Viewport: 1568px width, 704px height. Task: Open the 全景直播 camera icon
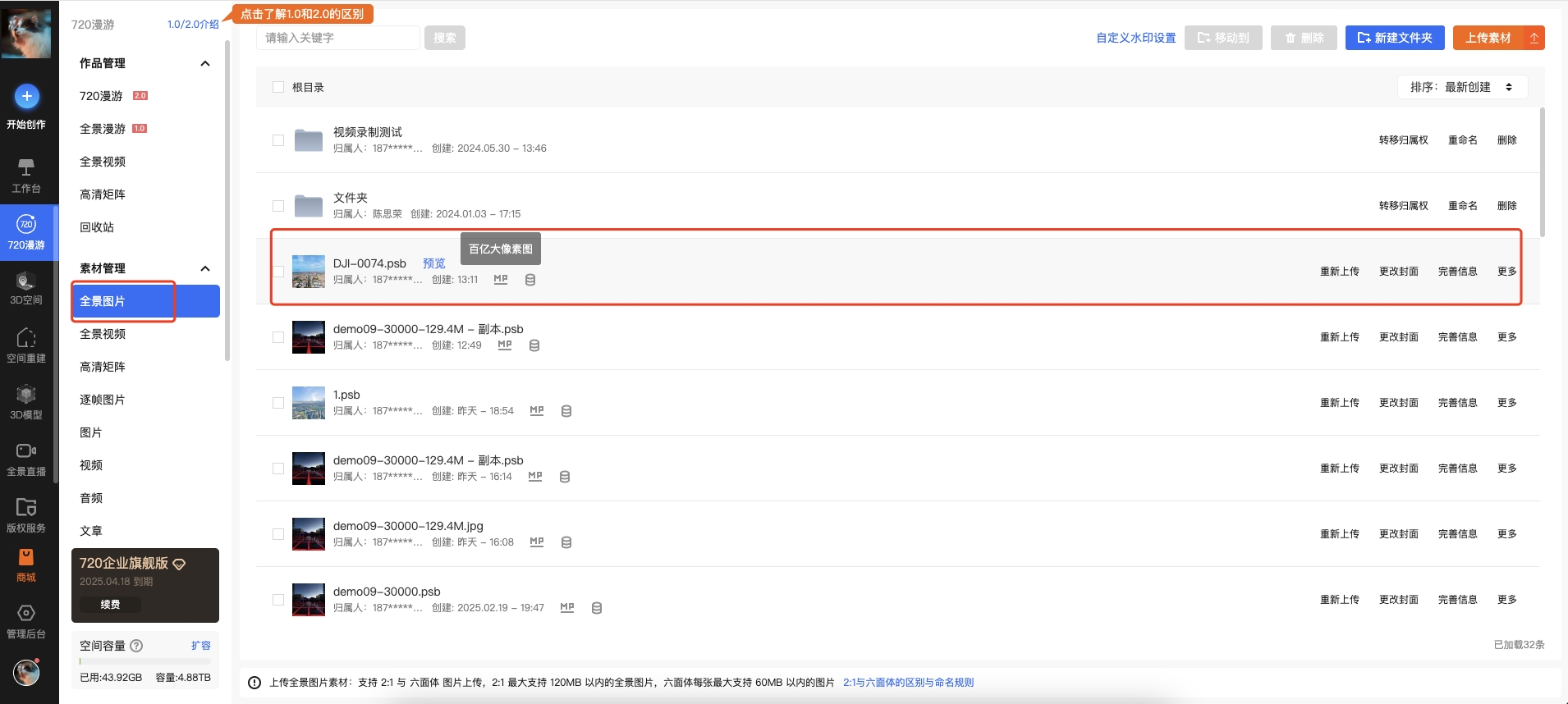click(26, 451)
